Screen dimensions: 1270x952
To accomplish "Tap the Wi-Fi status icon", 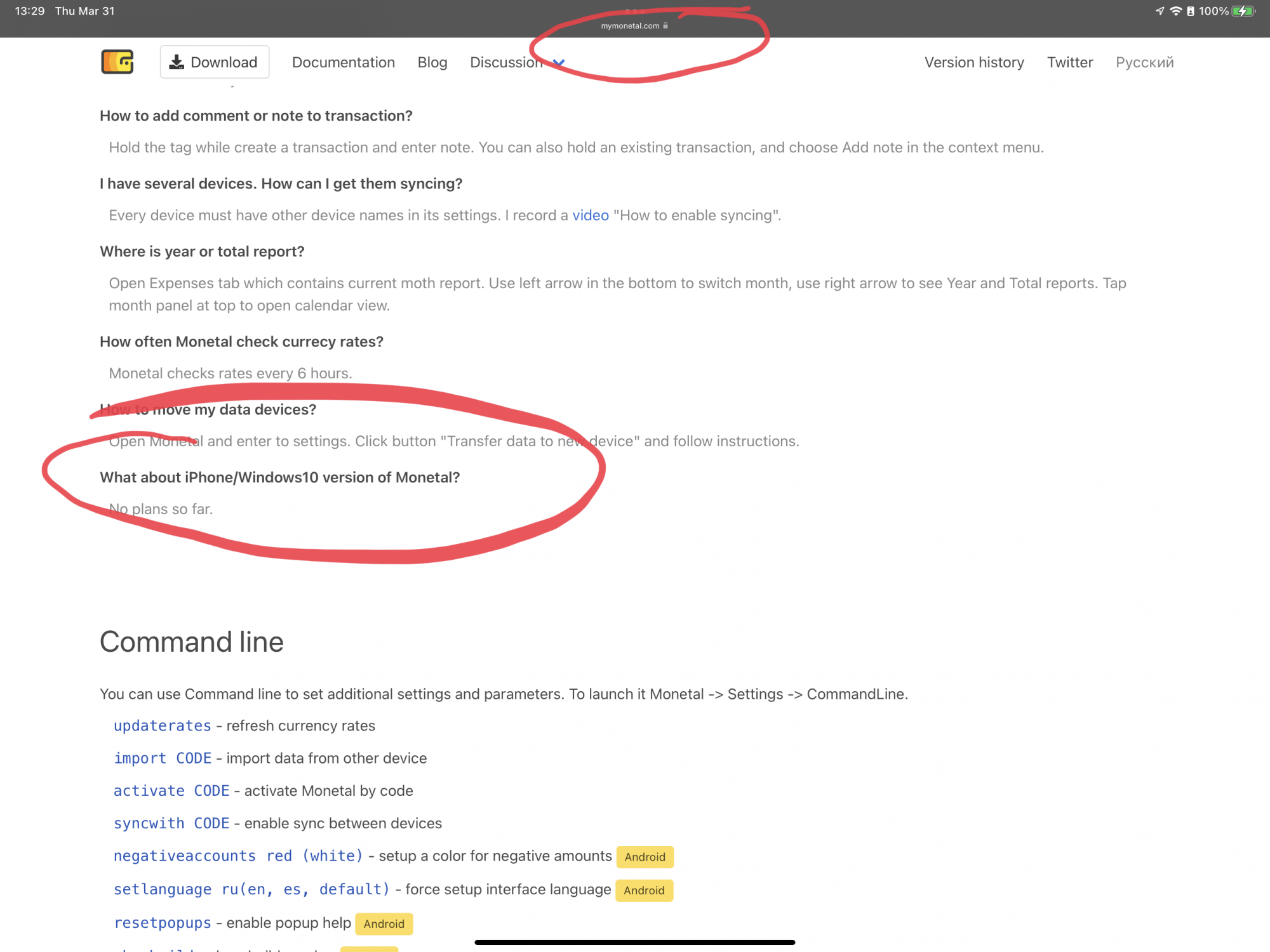I will 1175,11.
